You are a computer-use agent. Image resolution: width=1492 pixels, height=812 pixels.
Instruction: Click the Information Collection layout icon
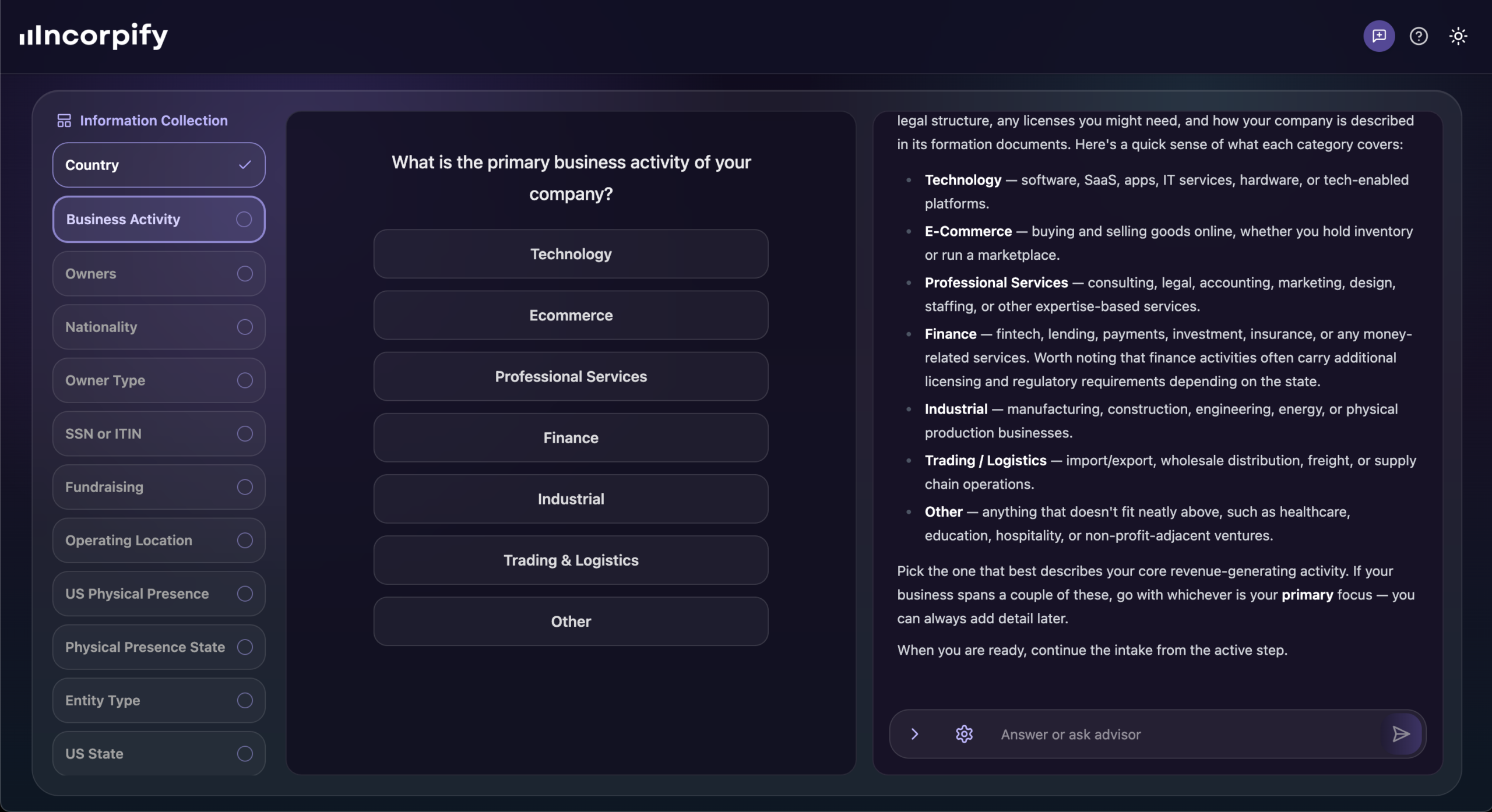(64, 121)
